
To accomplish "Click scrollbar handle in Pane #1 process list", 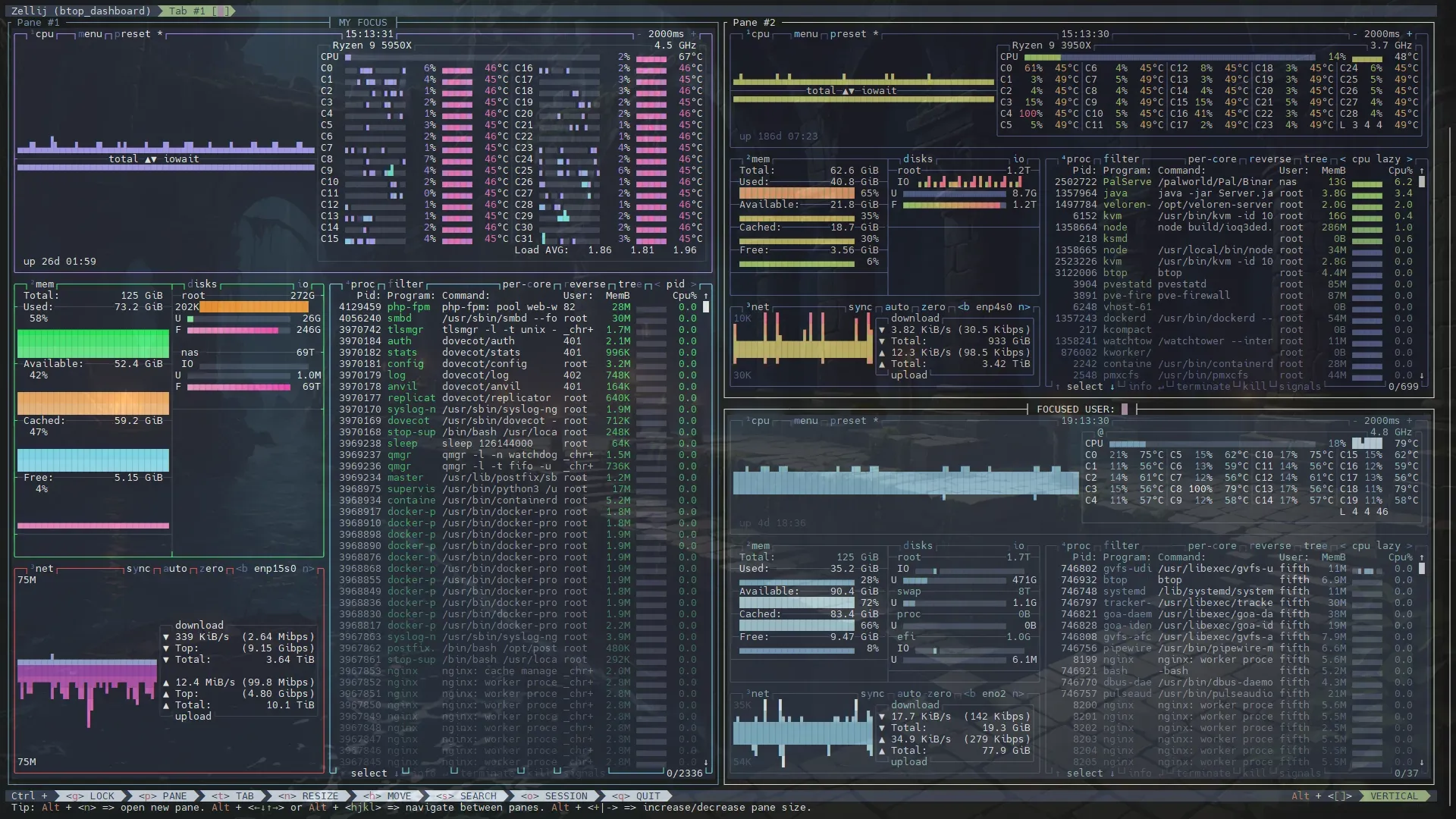I will 706,307.
